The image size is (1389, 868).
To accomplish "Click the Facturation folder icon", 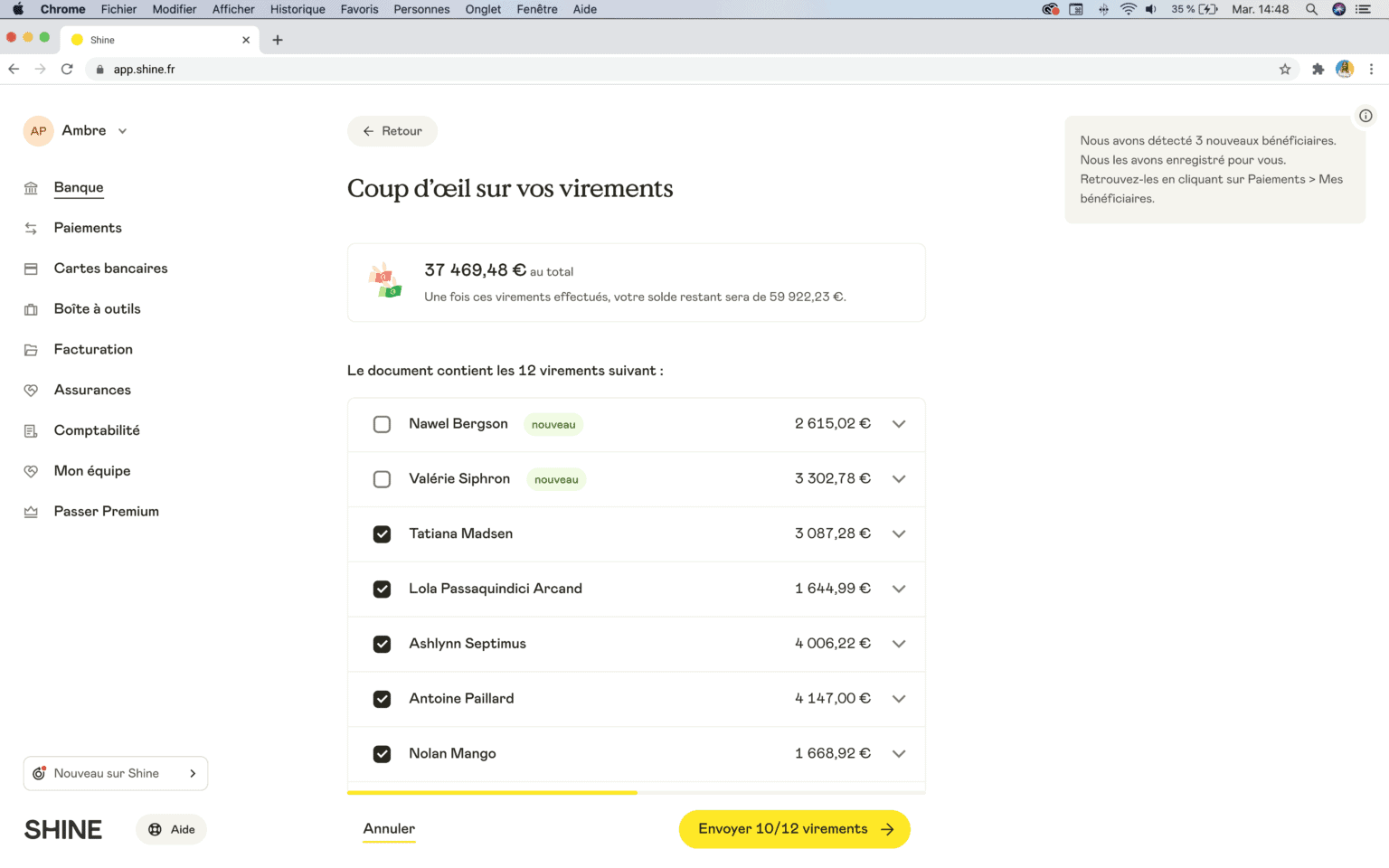I will [31, 350].
